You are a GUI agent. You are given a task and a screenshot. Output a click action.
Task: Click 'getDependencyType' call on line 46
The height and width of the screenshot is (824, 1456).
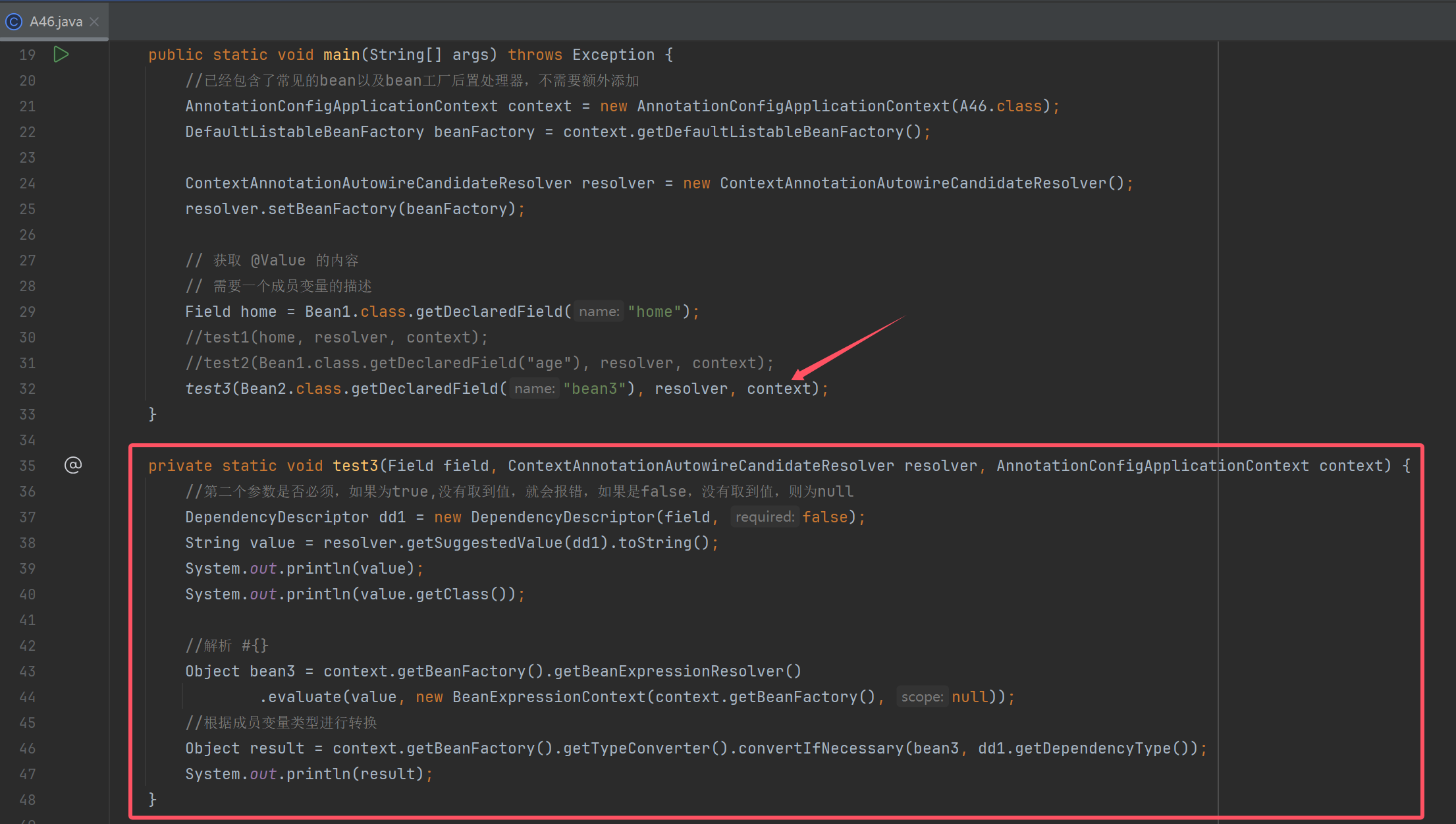[x=1092, y=748]
